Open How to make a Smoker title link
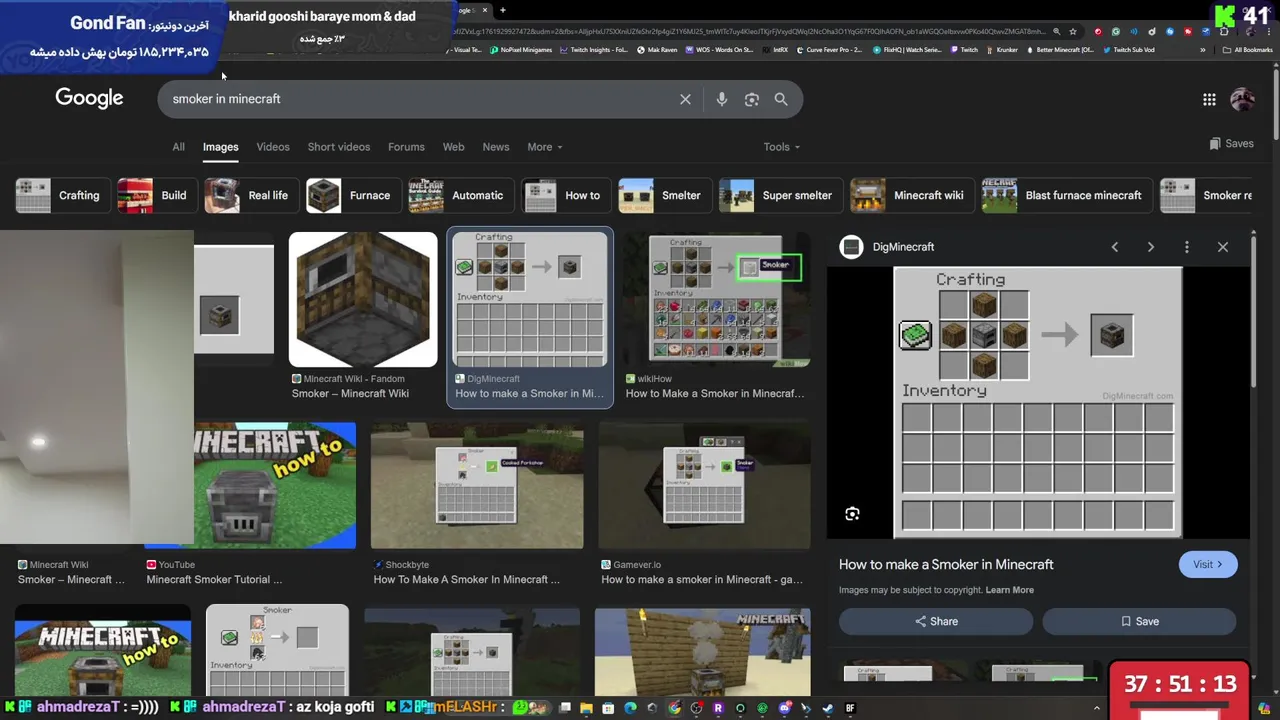This screenshot has width=1280, height=720. tap(946, 564)
